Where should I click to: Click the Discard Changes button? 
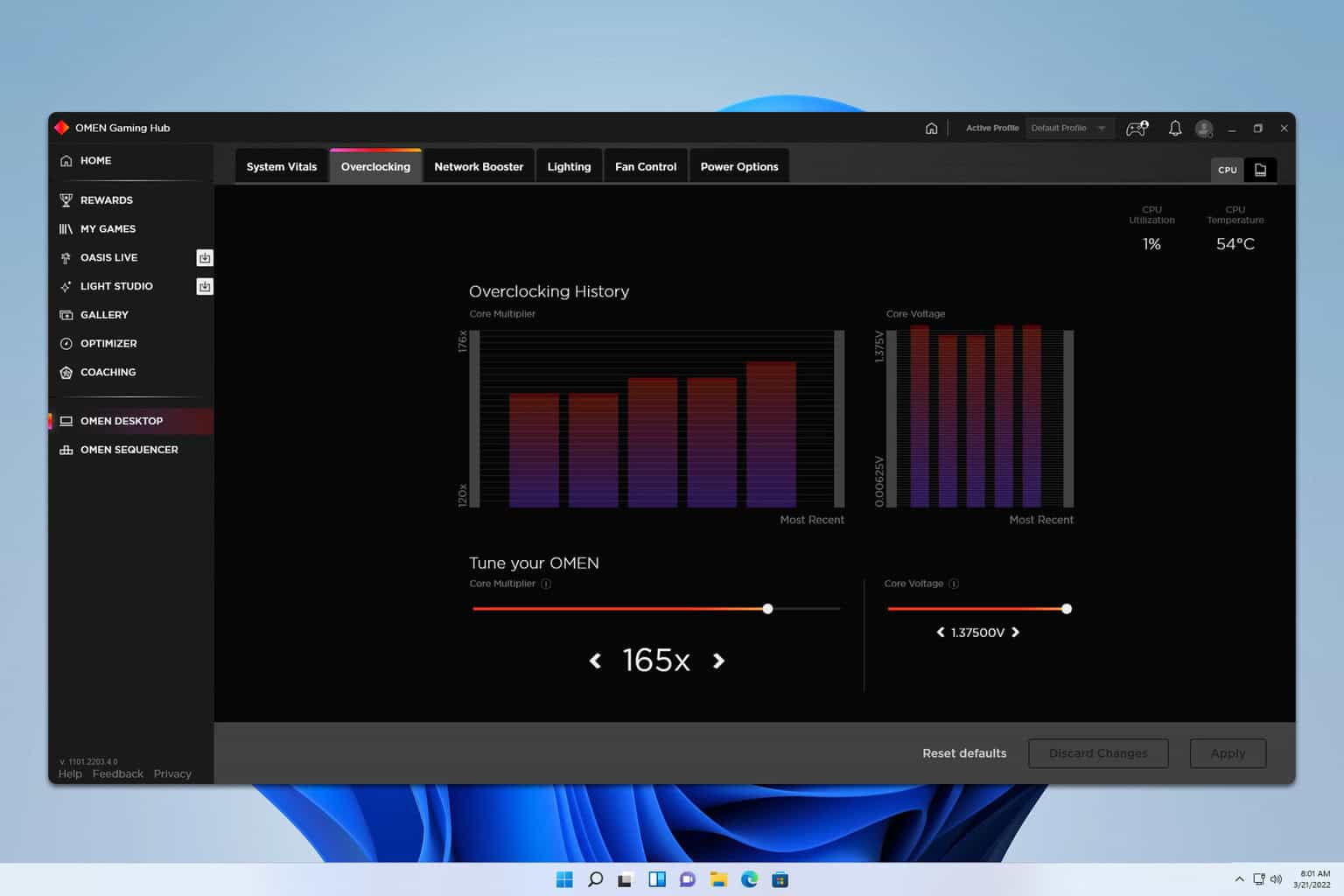1098,753
